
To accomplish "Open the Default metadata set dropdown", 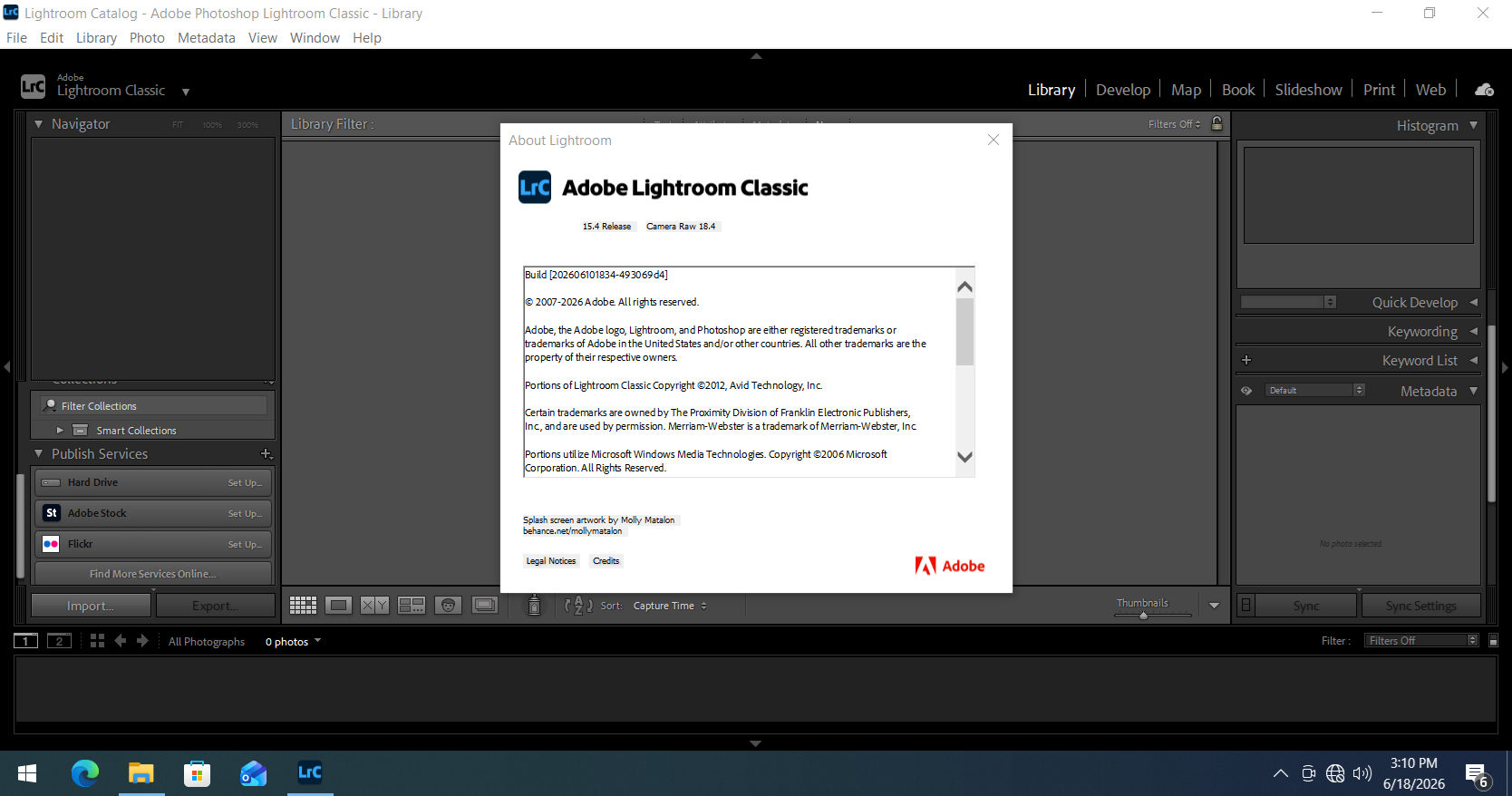I will [x=1314, y=391].
